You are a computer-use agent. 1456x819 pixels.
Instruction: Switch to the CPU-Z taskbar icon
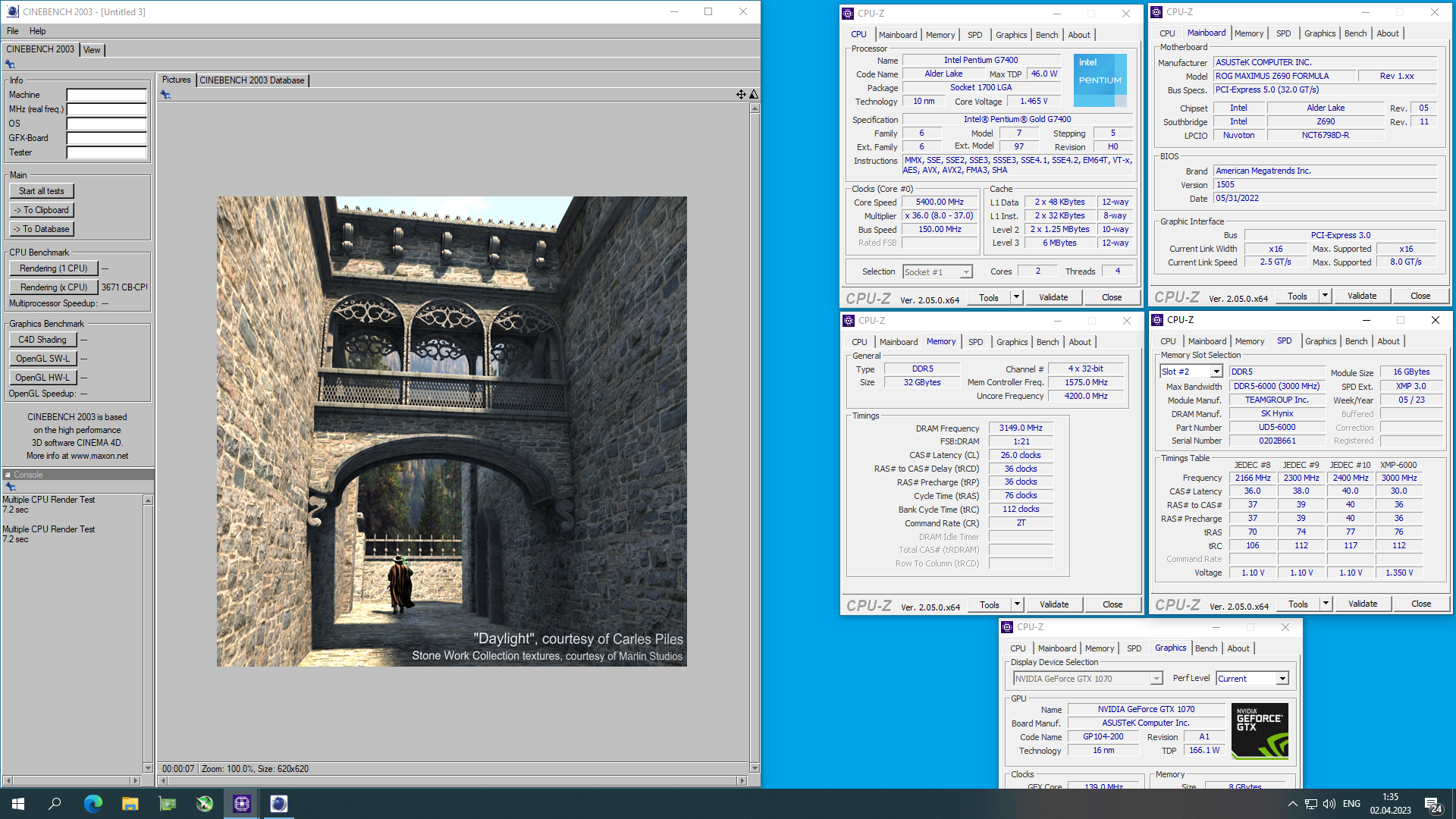[x=241, y=804]
